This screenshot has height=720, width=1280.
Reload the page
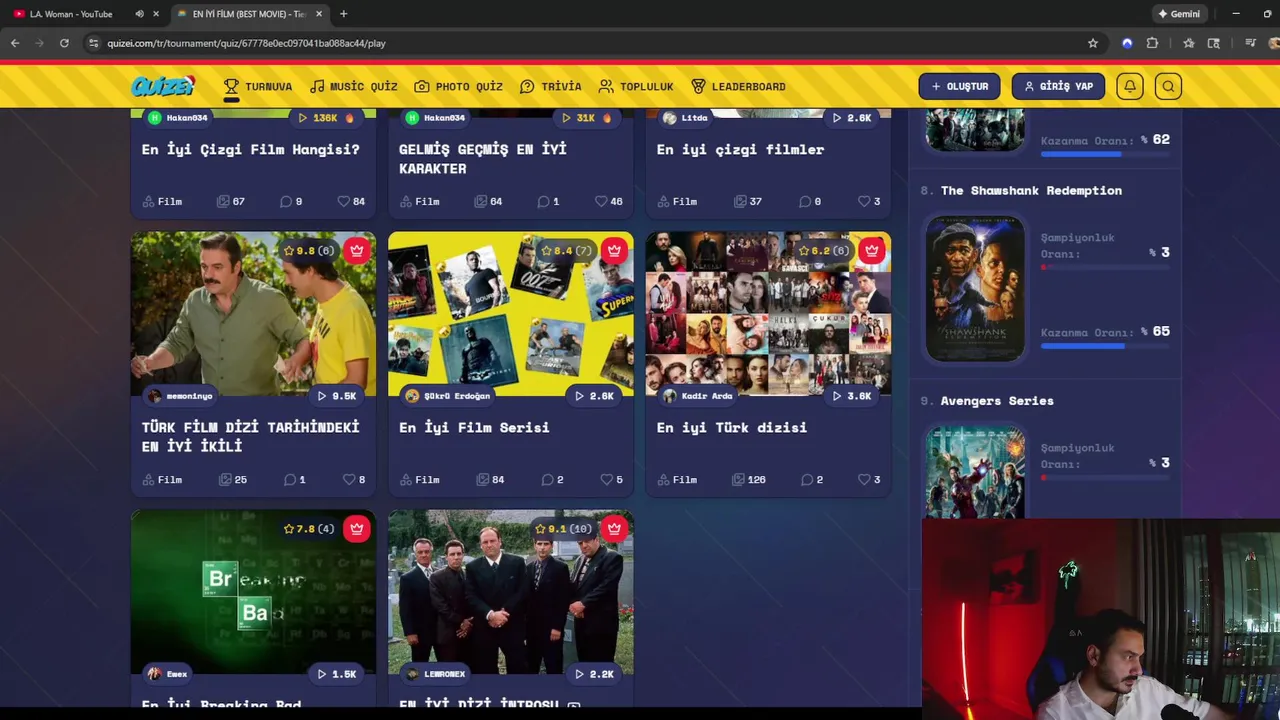coord(64,43)
